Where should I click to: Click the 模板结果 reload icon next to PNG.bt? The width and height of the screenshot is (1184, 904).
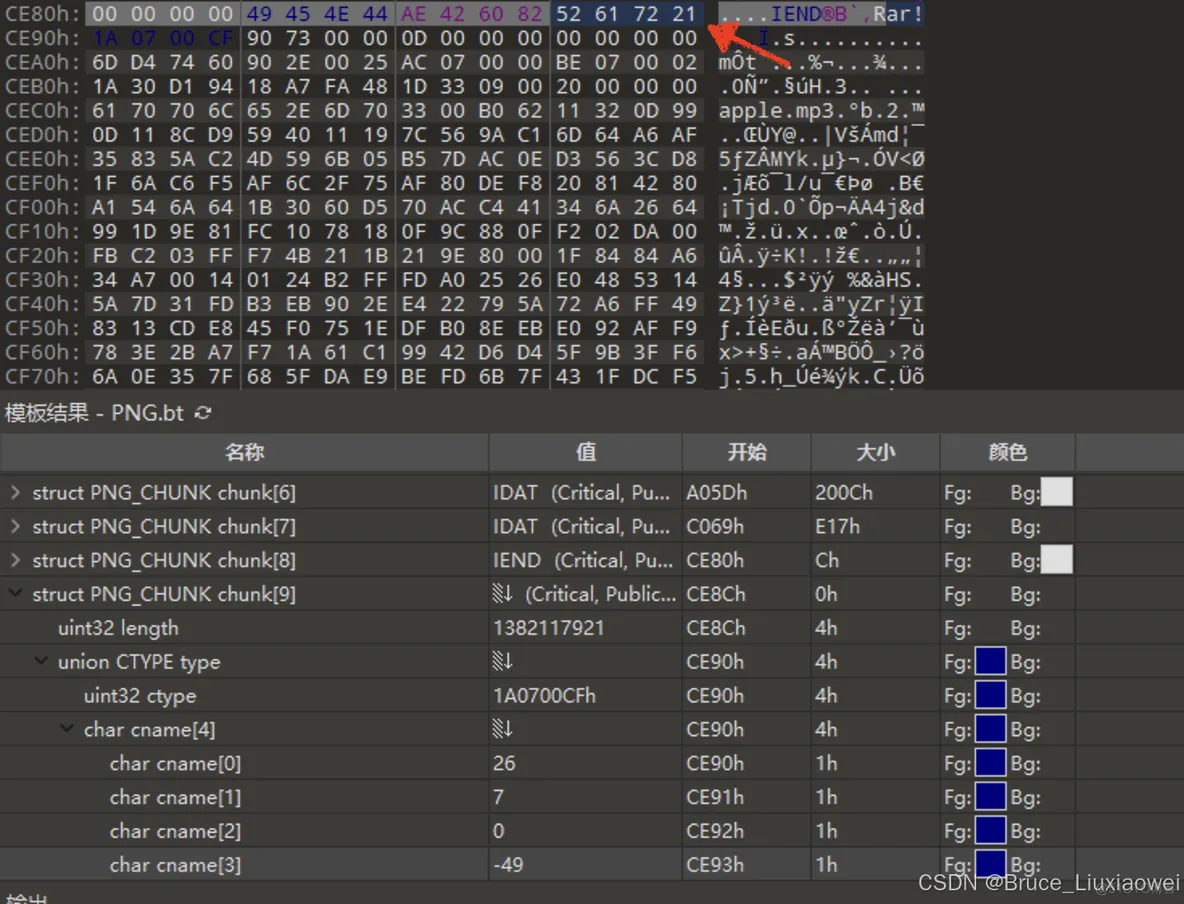pyautogui.click(x=204, y=412)
